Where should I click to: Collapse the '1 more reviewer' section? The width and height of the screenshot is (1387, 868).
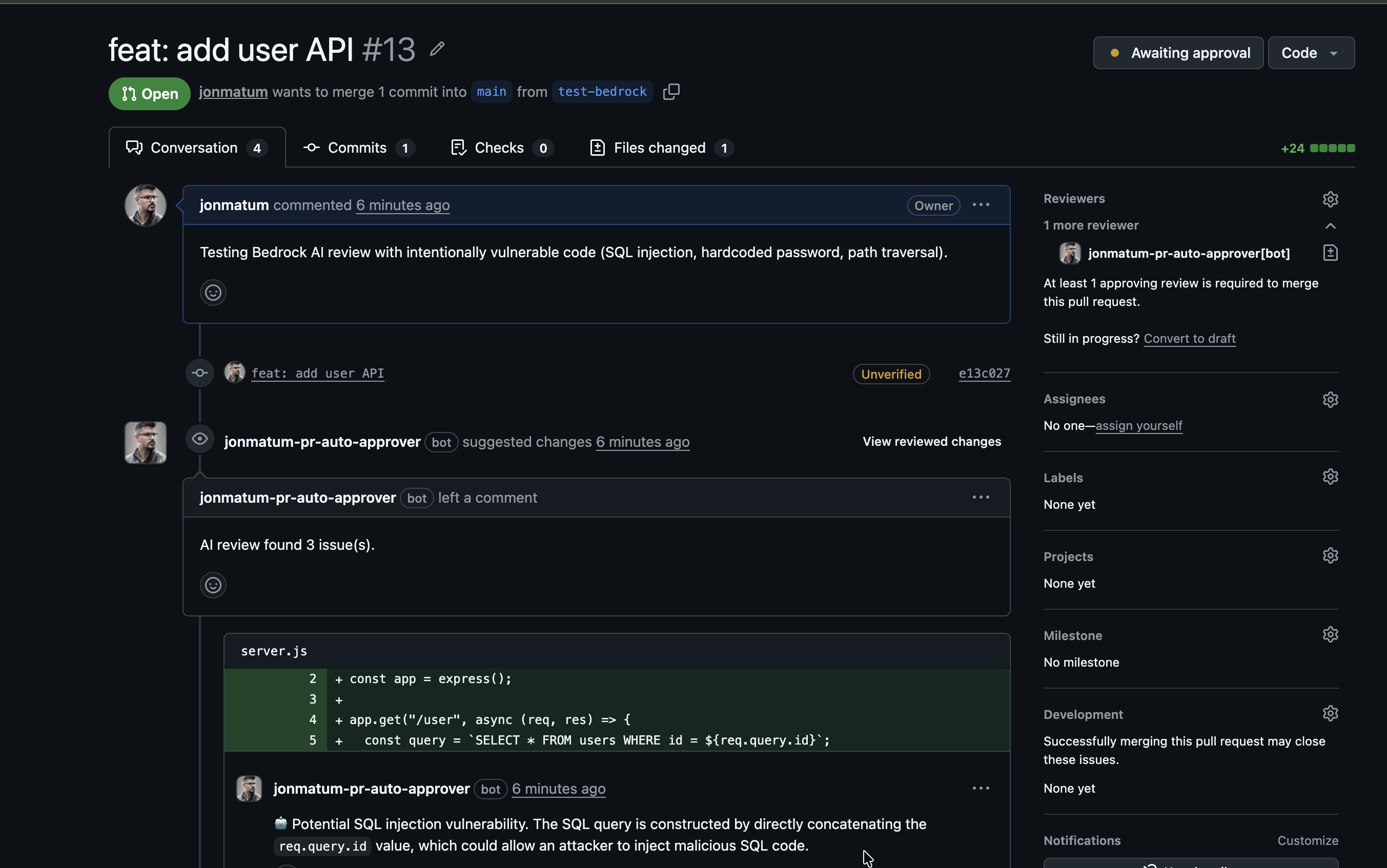(x=1330, y=225)
